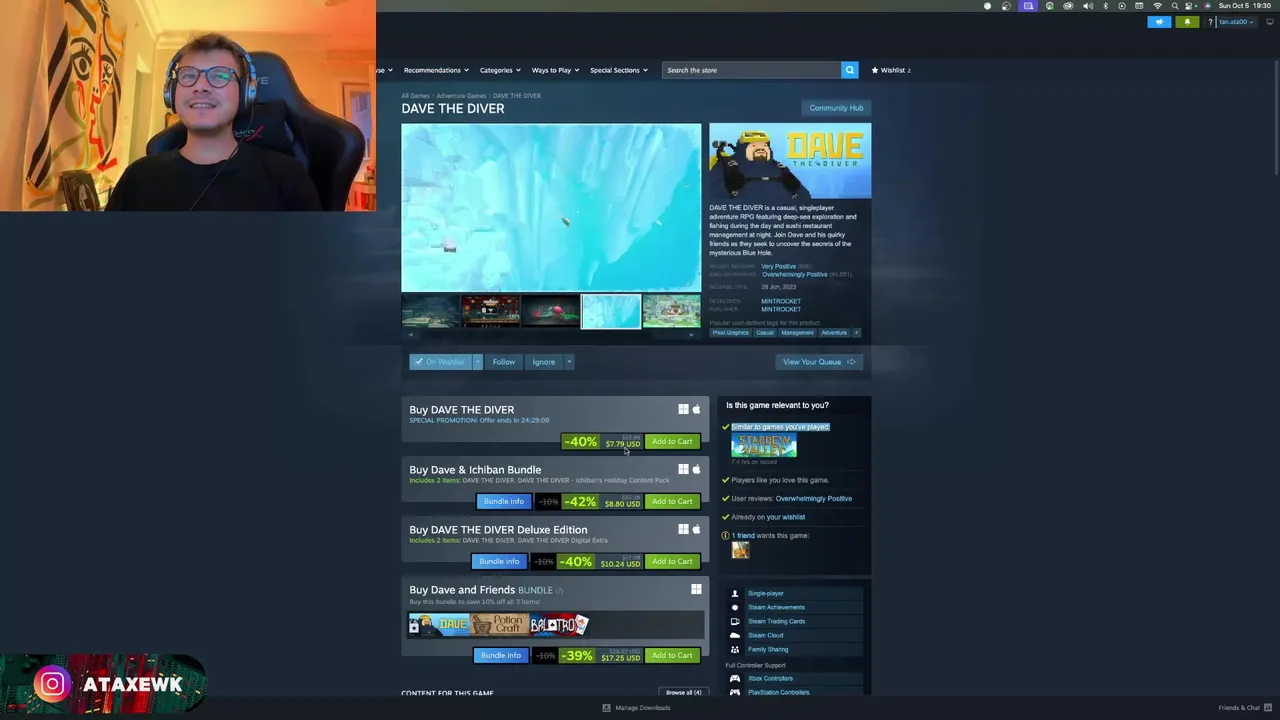
Task: Click View Your Queue
Action: click(x=819, y=362)
